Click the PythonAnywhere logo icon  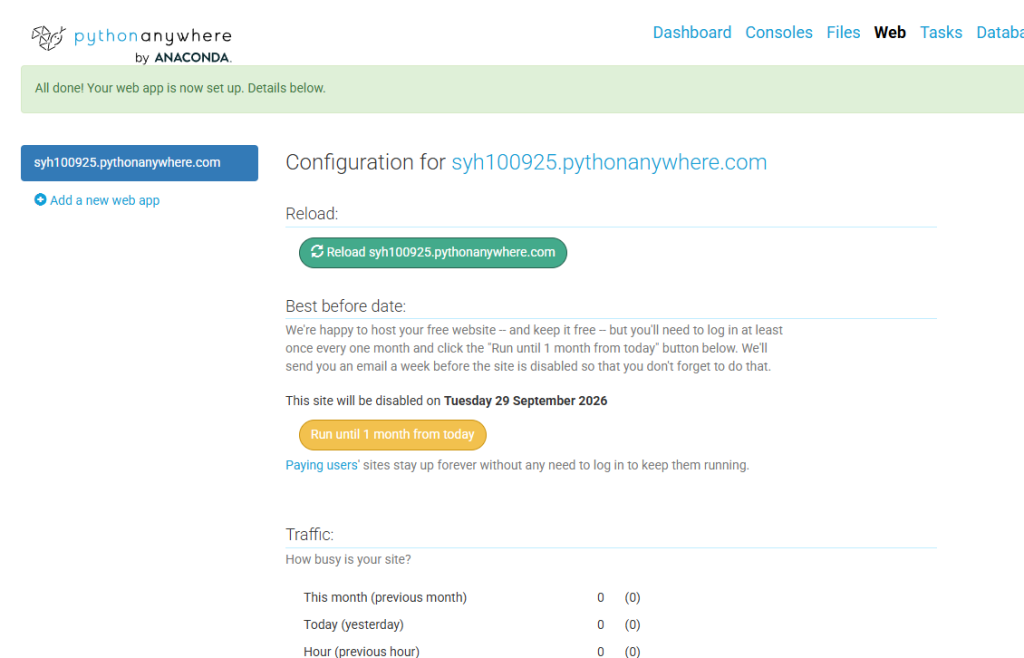coord(49,38)
